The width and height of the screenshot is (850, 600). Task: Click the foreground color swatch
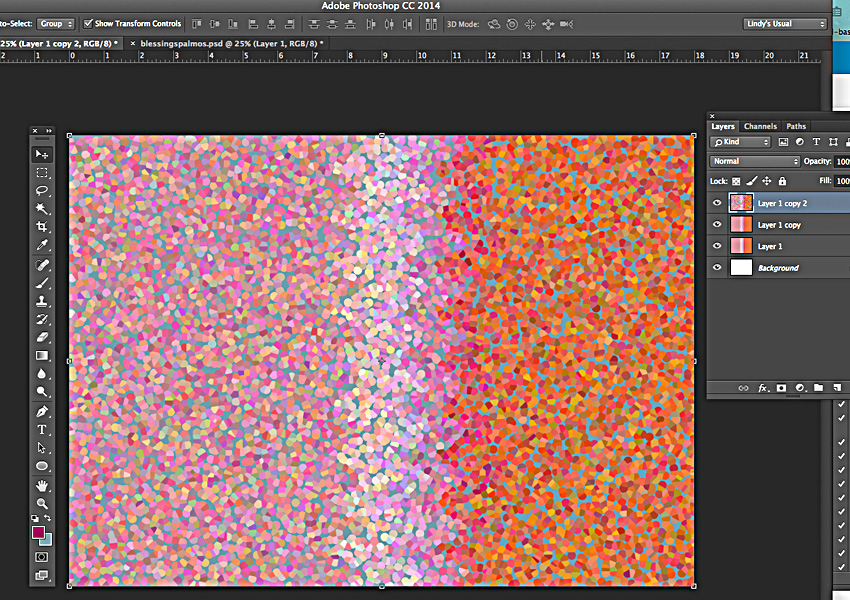(x=41, y=533)
